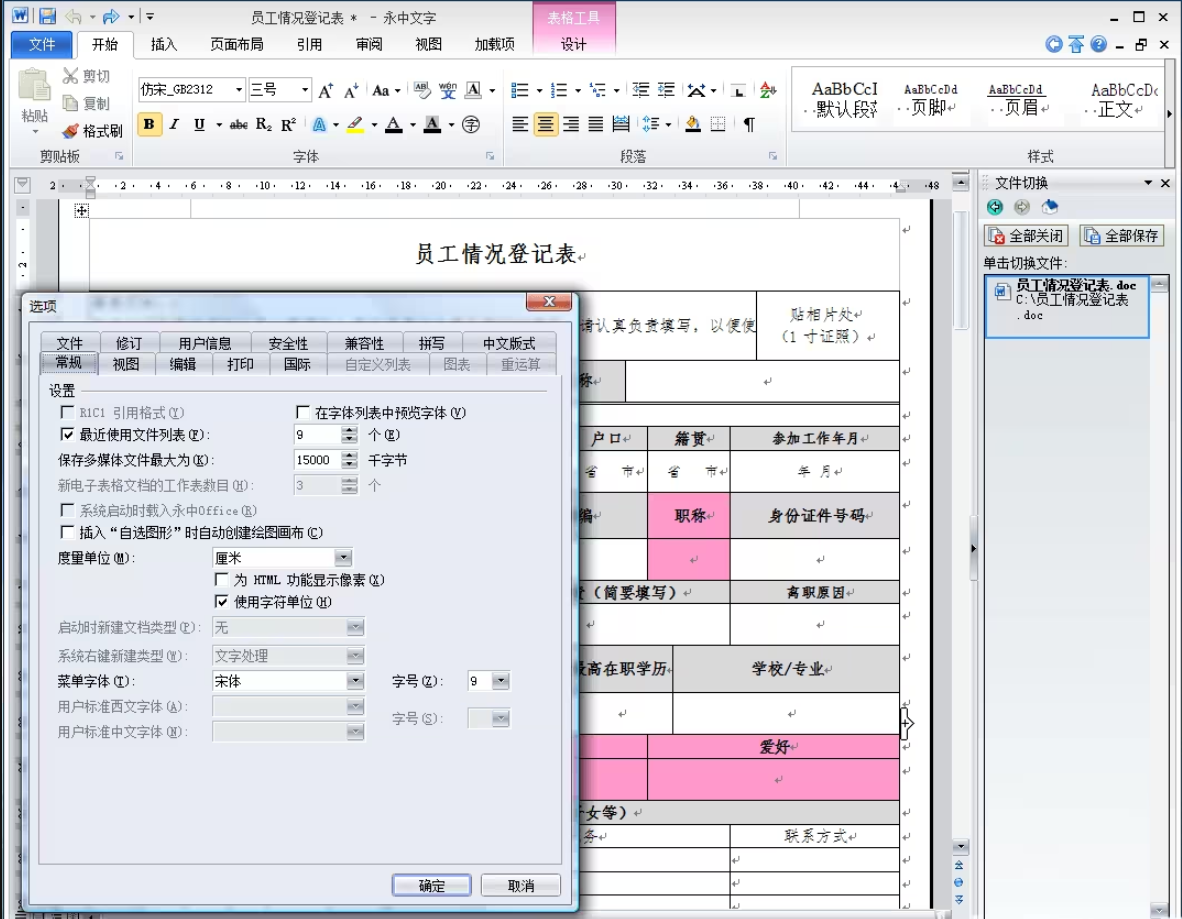Viewport: 1182px width, 919px height.
Task: Select right alignment icon
Action: (x=571, y=124)
